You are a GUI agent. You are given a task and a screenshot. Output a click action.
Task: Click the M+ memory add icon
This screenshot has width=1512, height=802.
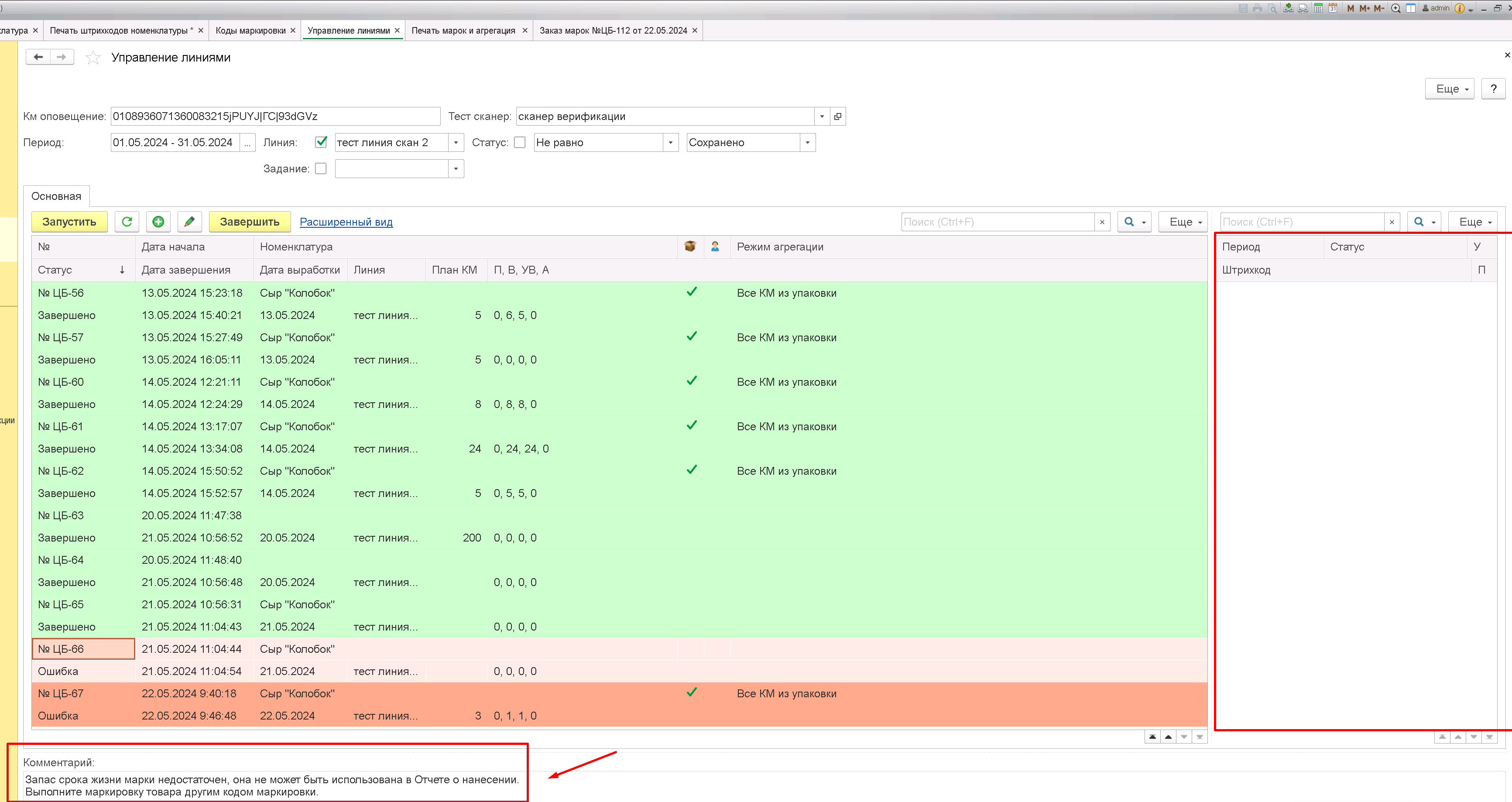point(1365,8)
